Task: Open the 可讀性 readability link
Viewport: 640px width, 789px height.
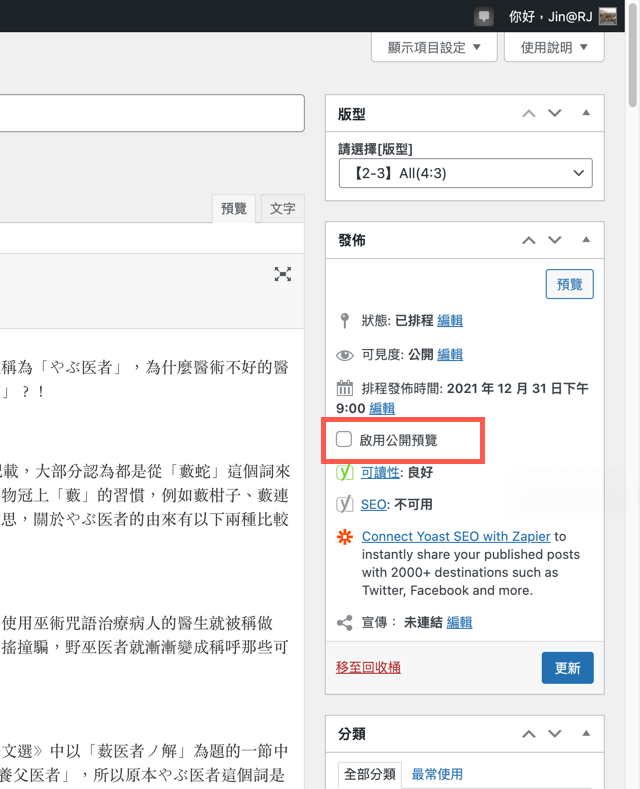Action: (x=380, y=472)
